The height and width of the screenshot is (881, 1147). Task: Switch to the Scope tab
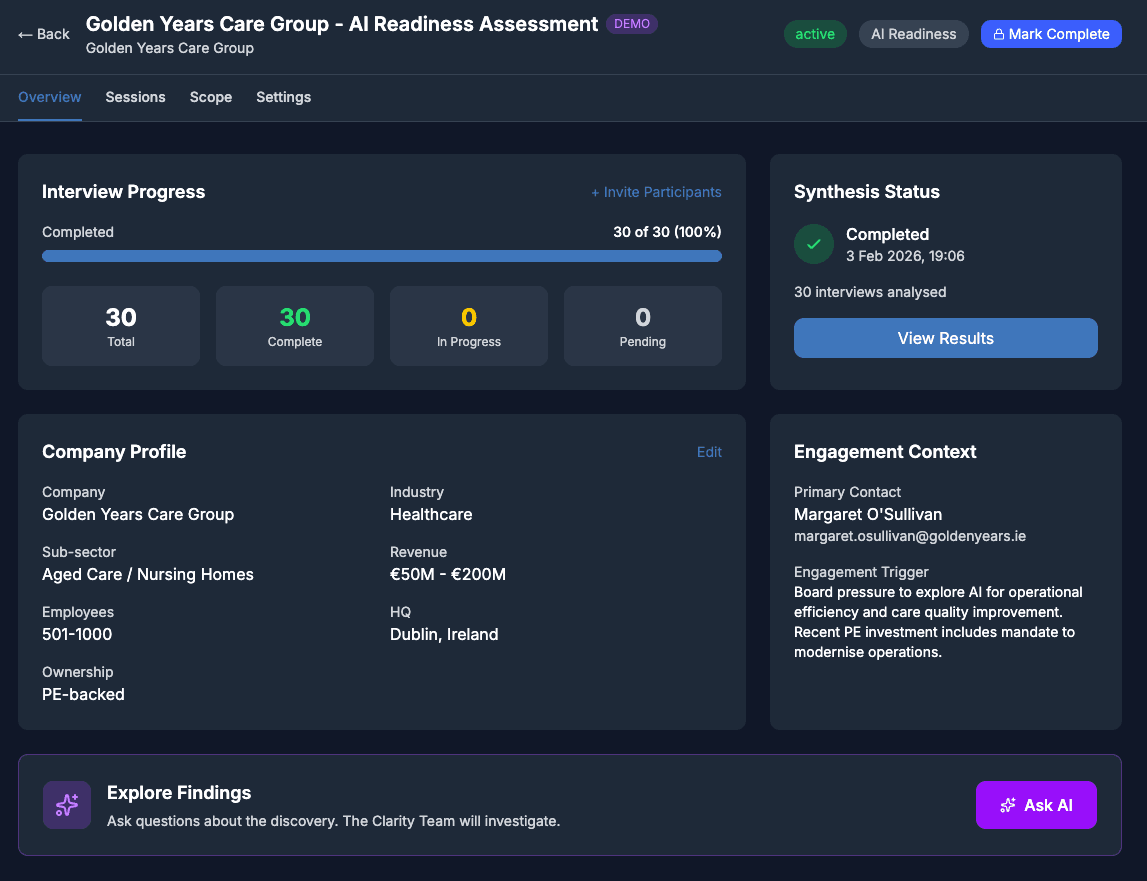[x=211, y=97]
